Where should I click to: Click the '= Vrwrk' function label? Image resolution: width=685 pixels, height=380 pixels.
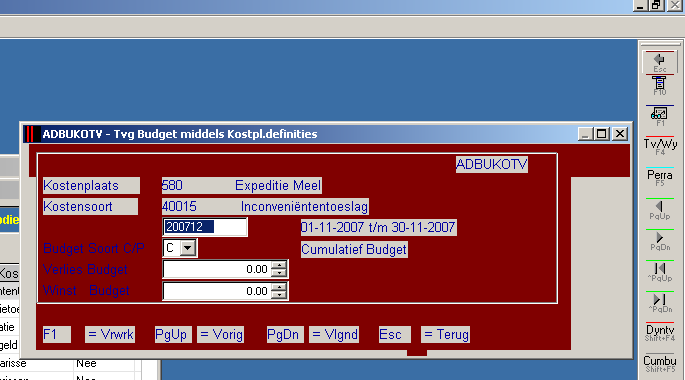110,335
